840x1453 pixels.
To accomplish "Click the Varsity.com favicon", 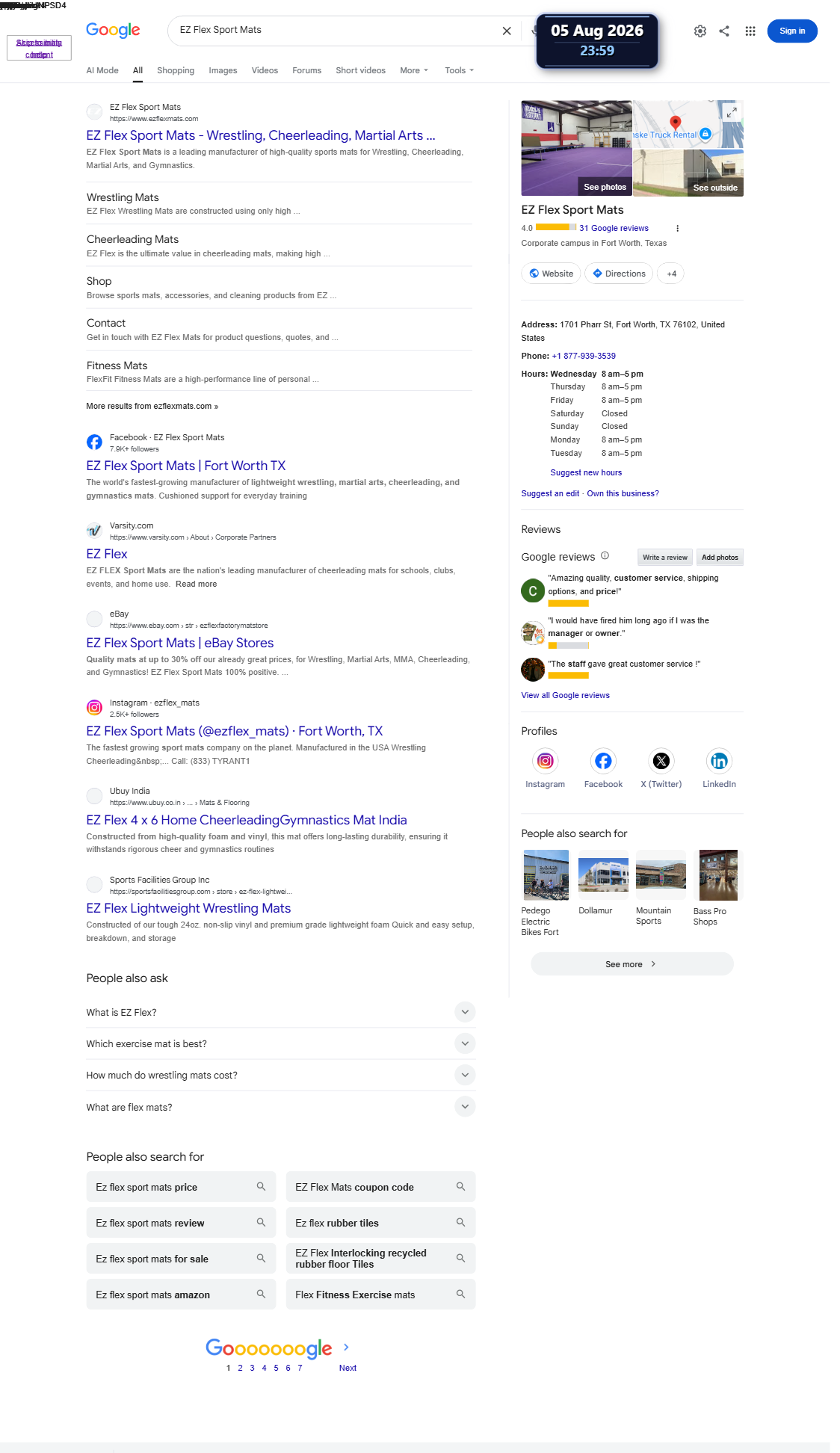I will click(94, 531).
